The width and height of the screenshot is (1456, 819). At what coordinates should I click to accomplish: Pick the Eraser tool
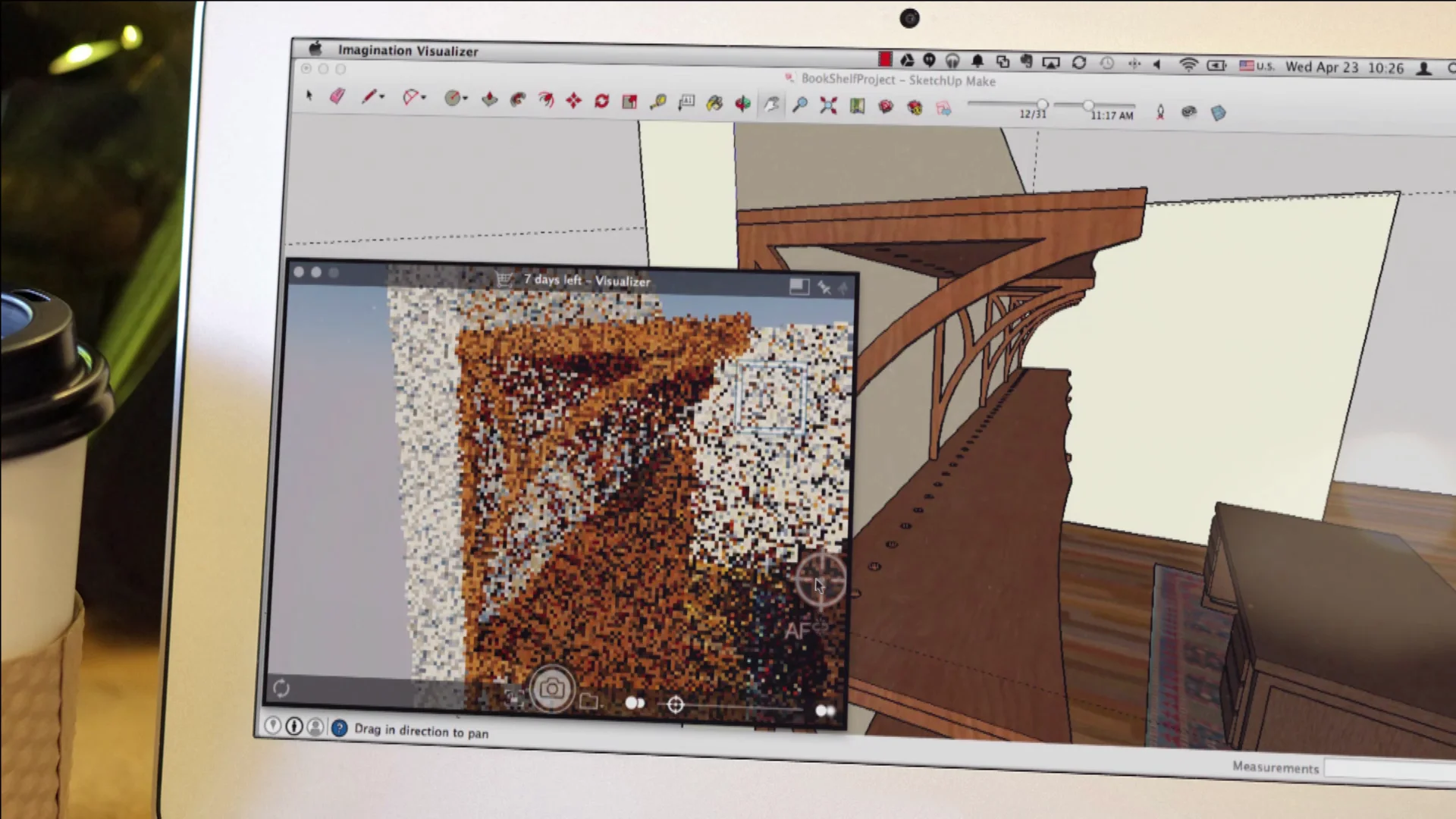point(337,96)
